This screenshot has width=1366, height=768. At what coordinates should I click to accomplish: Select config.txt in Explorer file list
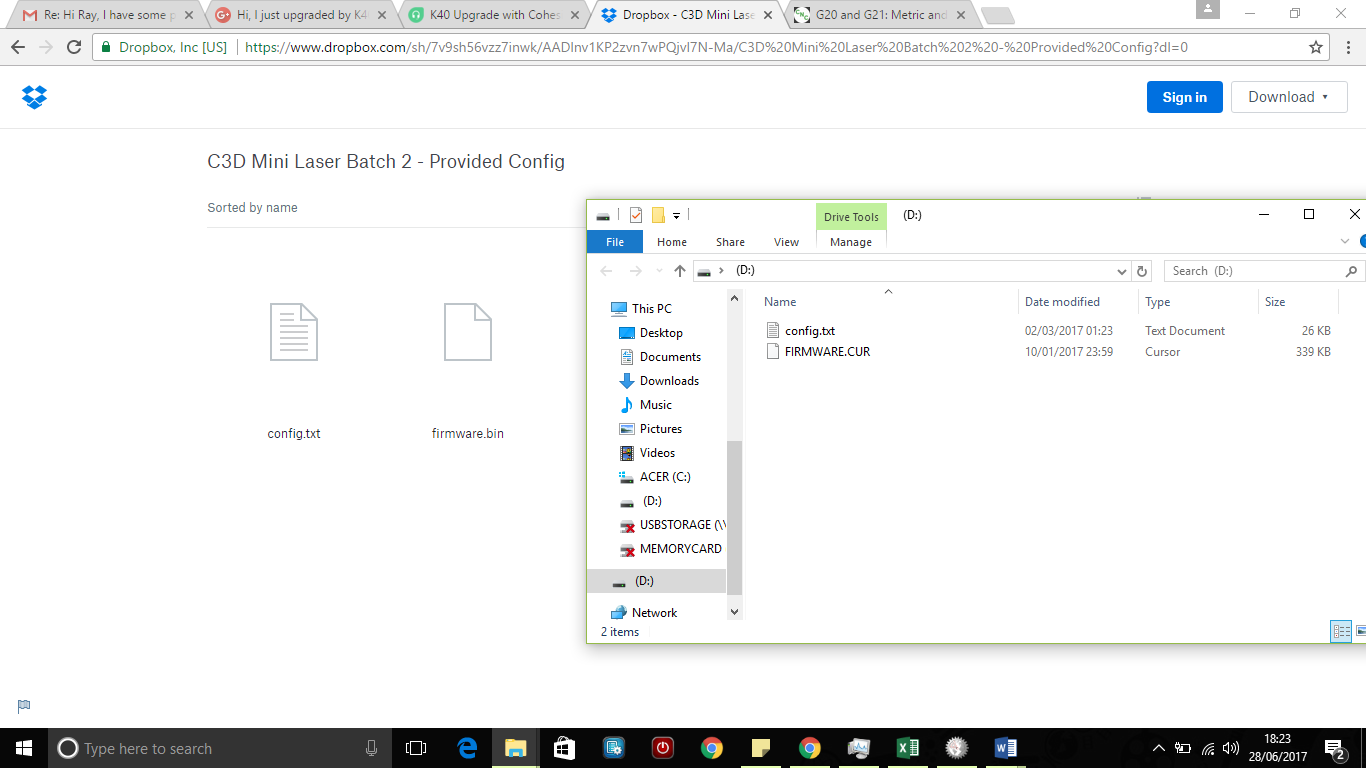tap(810, 331)
